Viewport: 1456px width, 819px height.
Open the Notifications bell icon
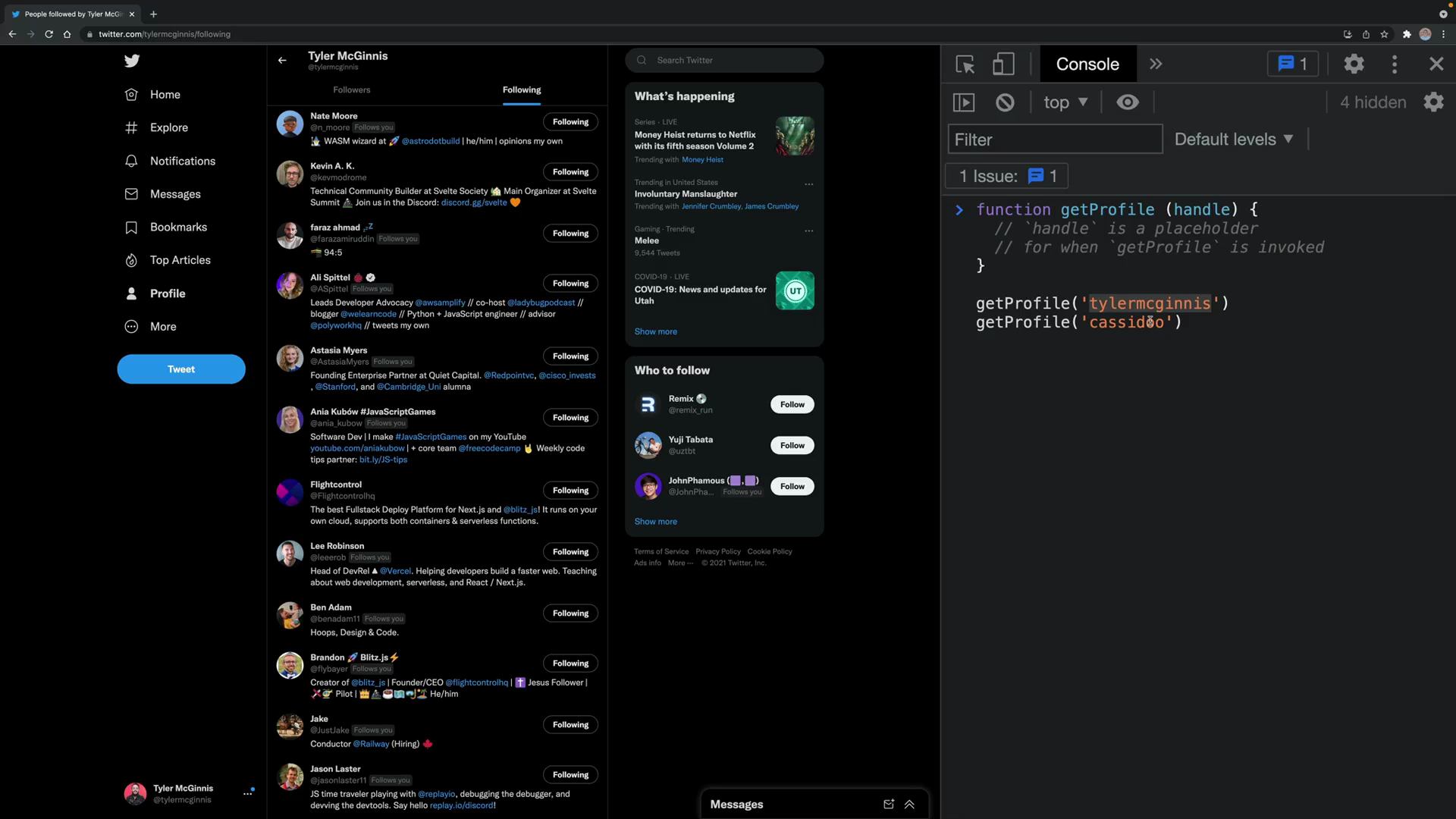coord(131,161)
